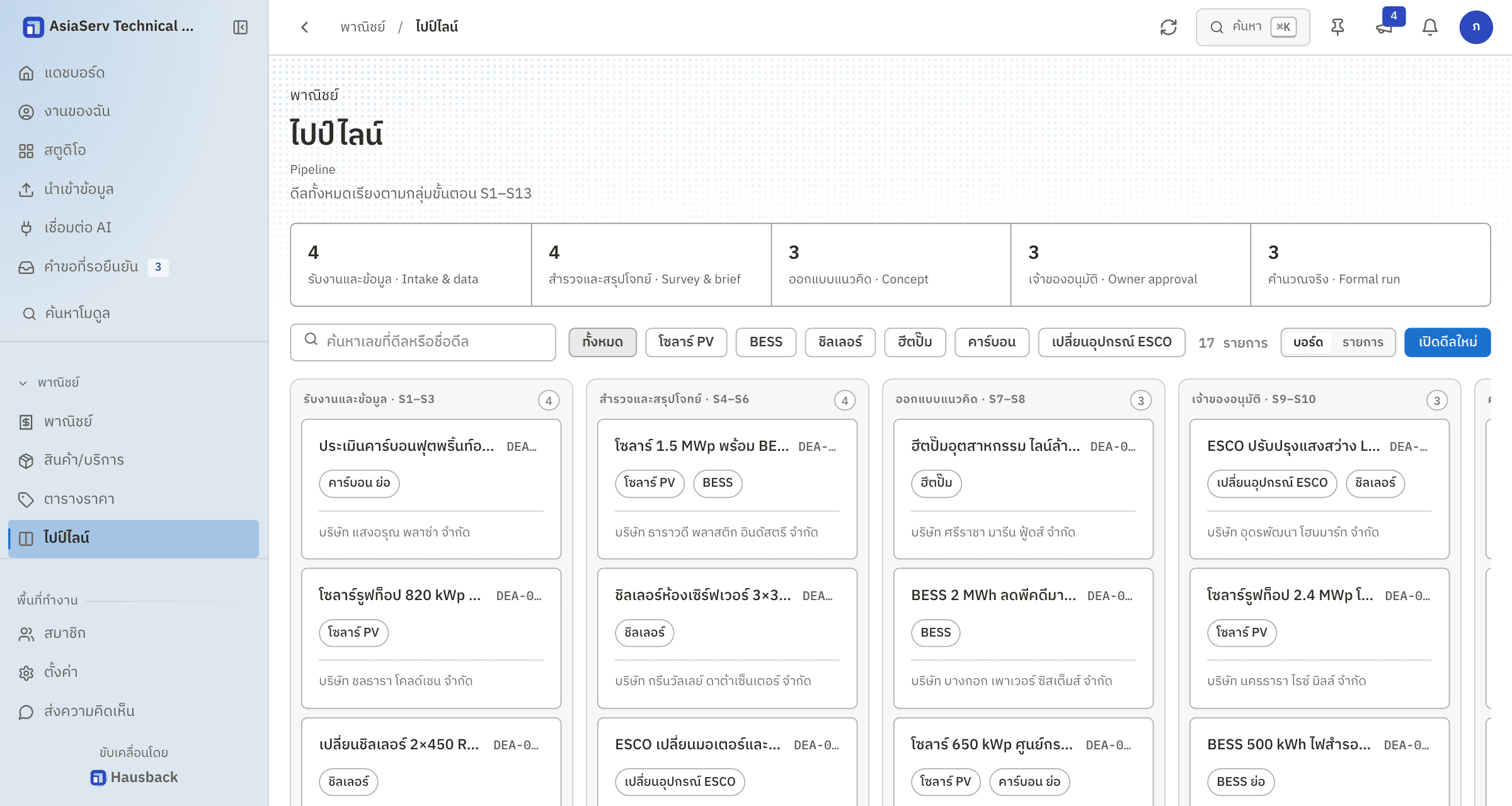Filter by คาร์บอน
Image resolution: width=1512 pixels, height=806 pixels.
pyautogui.click(x=992, y=343)
